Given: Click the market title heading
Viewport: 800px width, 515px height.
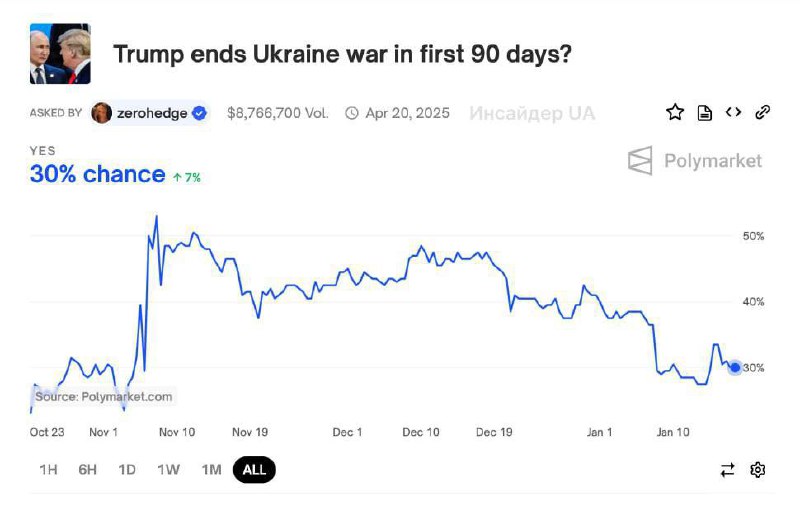Looking at the screenshot, I should point(343,53).
